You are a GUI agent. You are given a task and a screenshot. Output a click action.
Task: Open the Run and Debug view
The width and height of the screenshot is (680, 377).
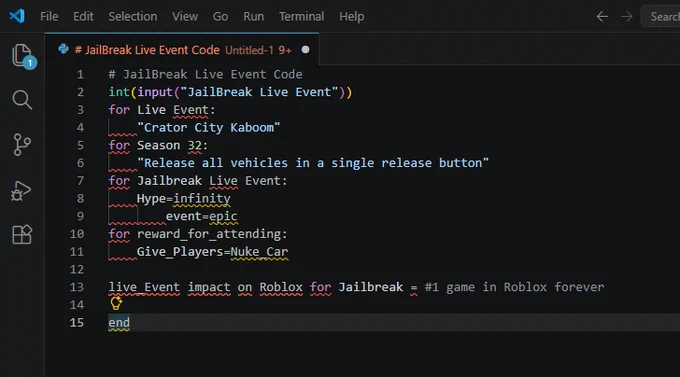point(21,191)
